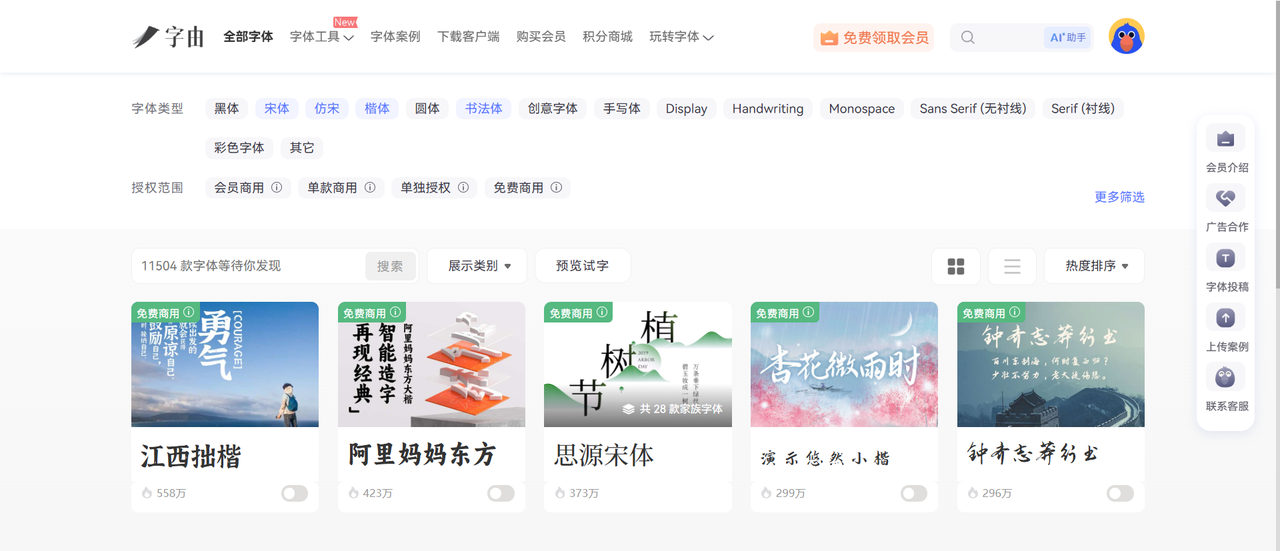This screenshot has height=551, width=1280.
Task: Open 联系客服 support sidebar icon
Action: coord(1226,377)
